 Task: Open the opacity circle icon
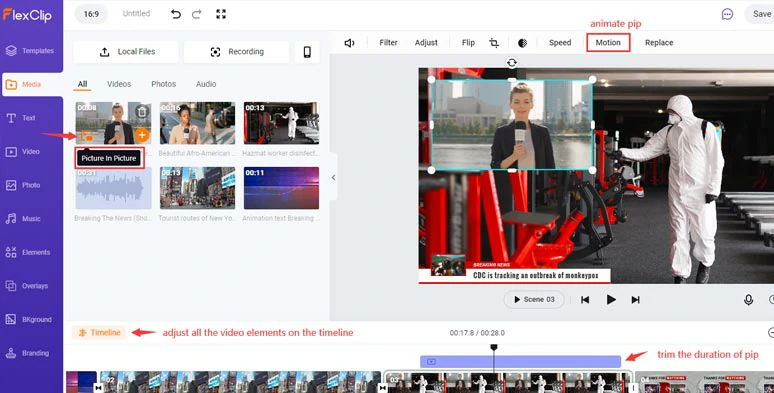(522, 43)
